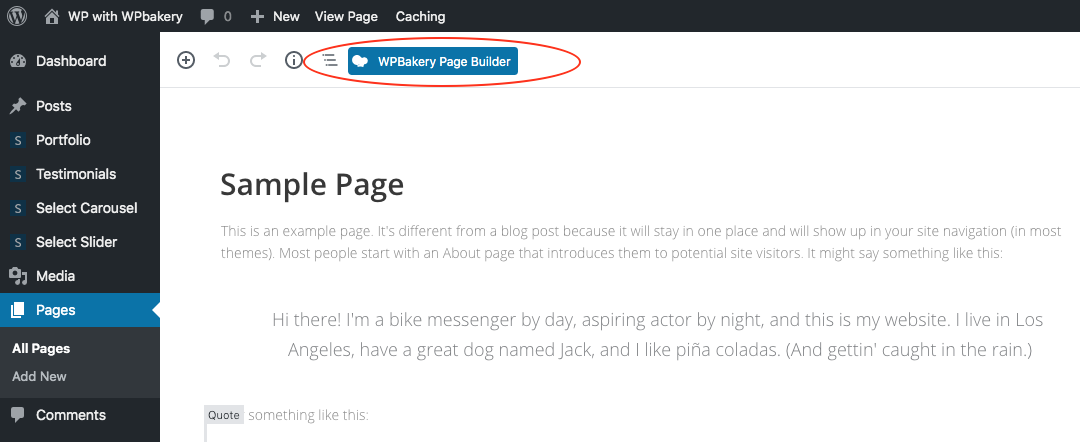Viewport: 1080px width, 442px height.
Task: Open the content structure info icon
Action: coord(293,61)
